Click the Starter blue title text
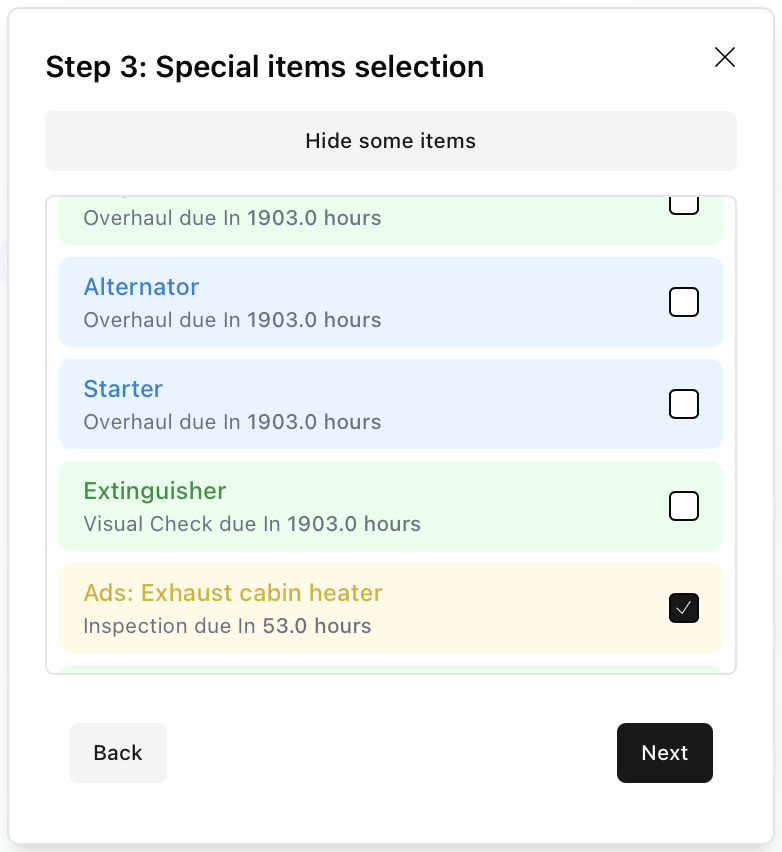The width and height of the screenshot is (782, 852). pyautogui.click(x=123, y=389)
